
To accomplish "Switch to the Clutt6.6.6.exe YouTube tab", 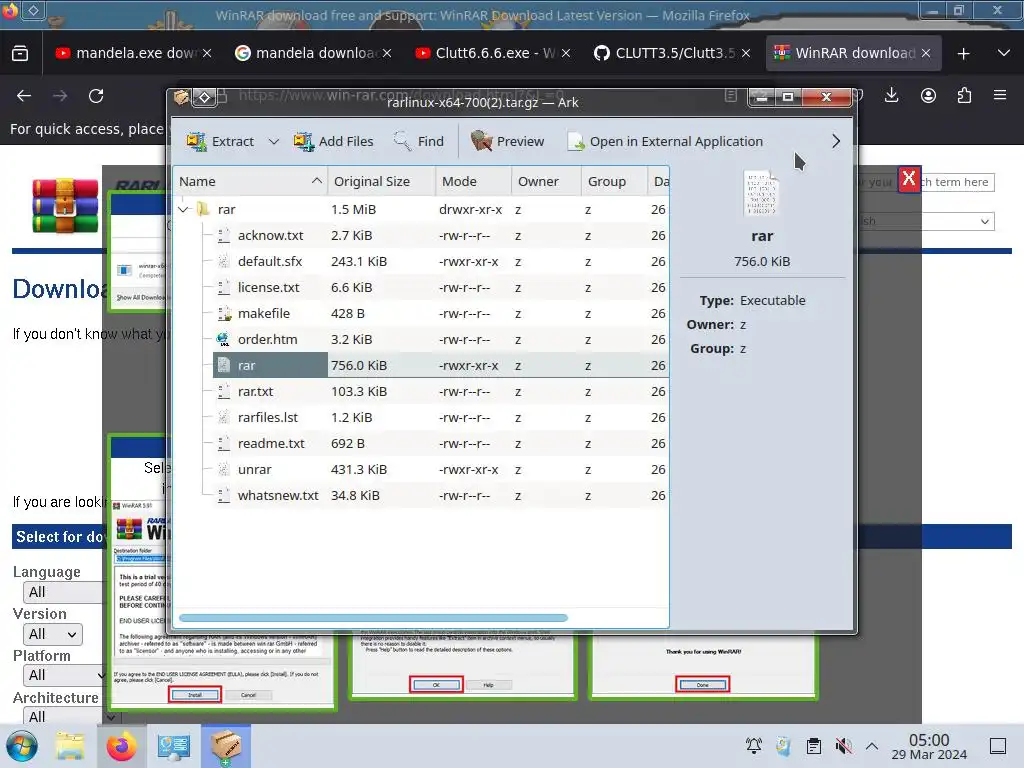I will (x=493, y=53).
